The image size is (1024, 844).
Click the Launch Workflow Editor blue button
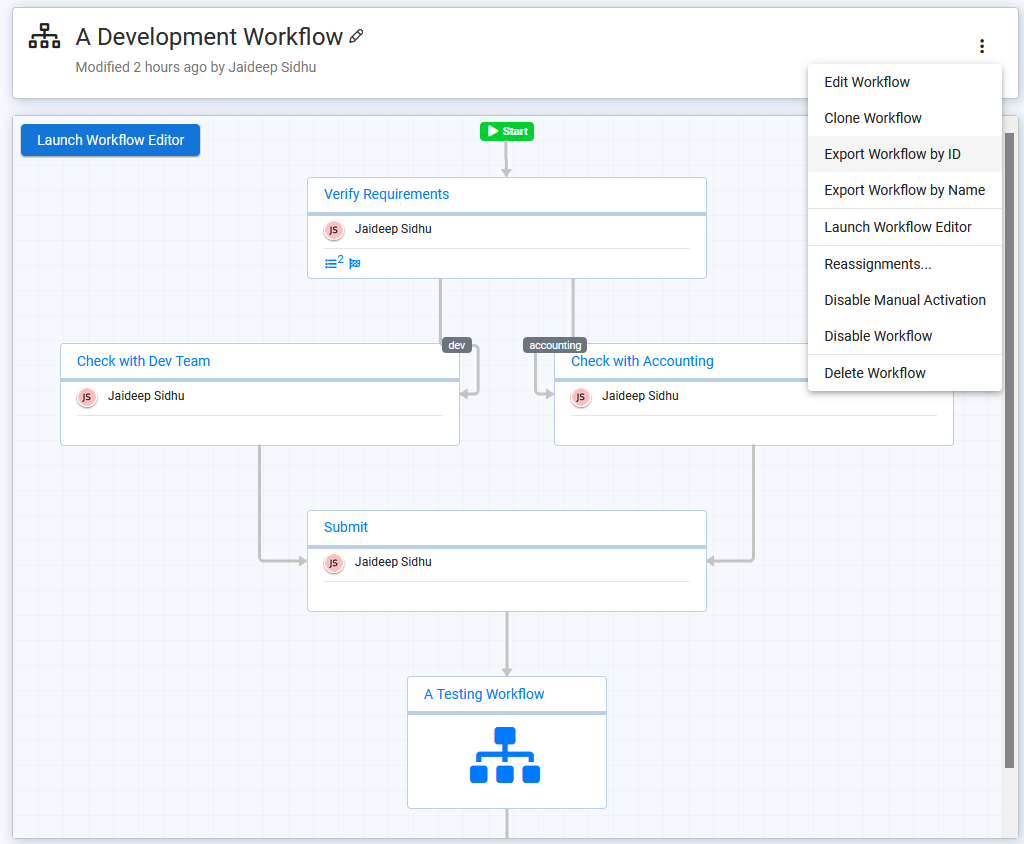point(110,140)
